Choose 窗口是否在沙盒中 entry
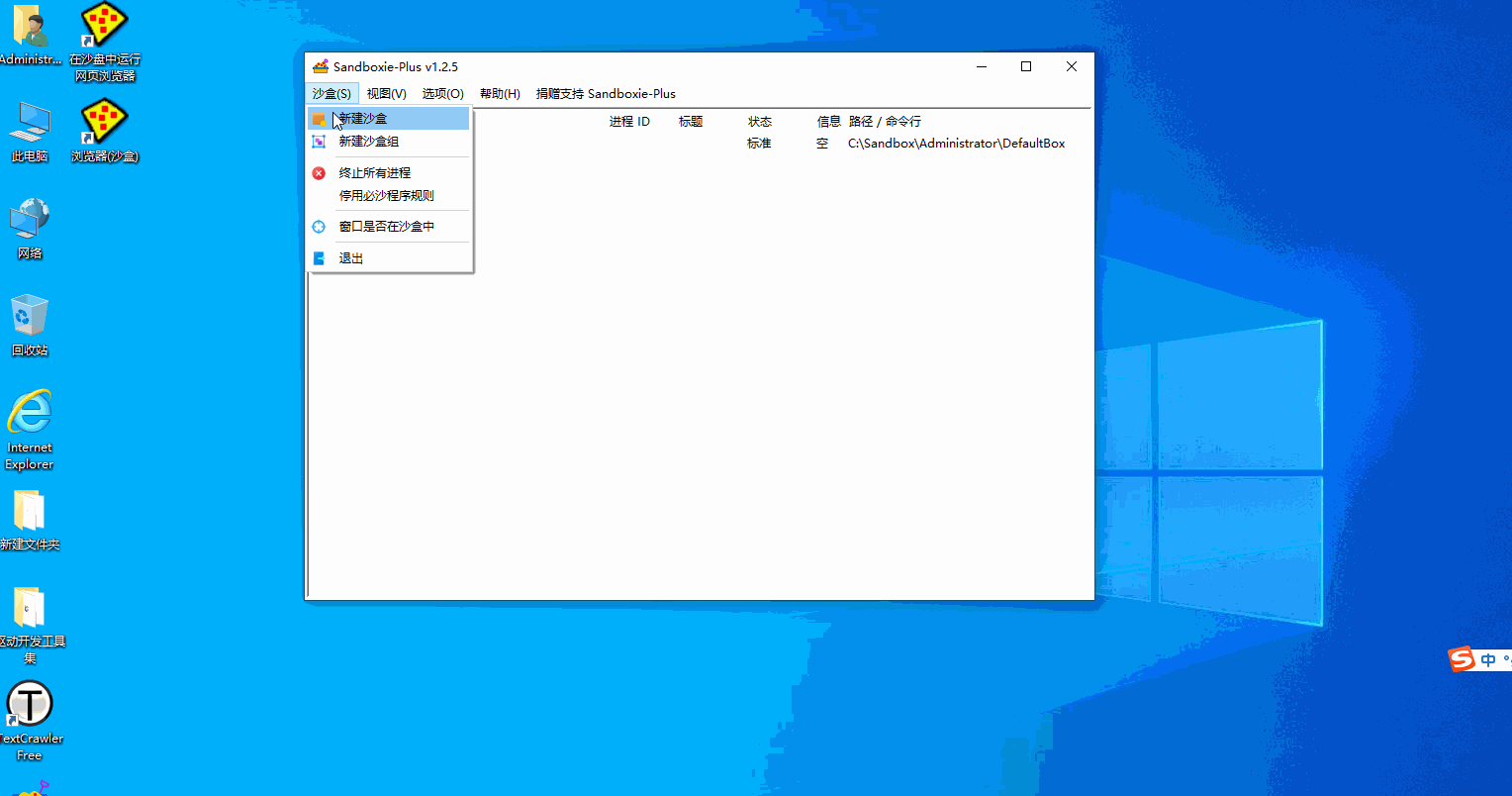Viewport: 1512px width, 796px height. tap(389, 227)
